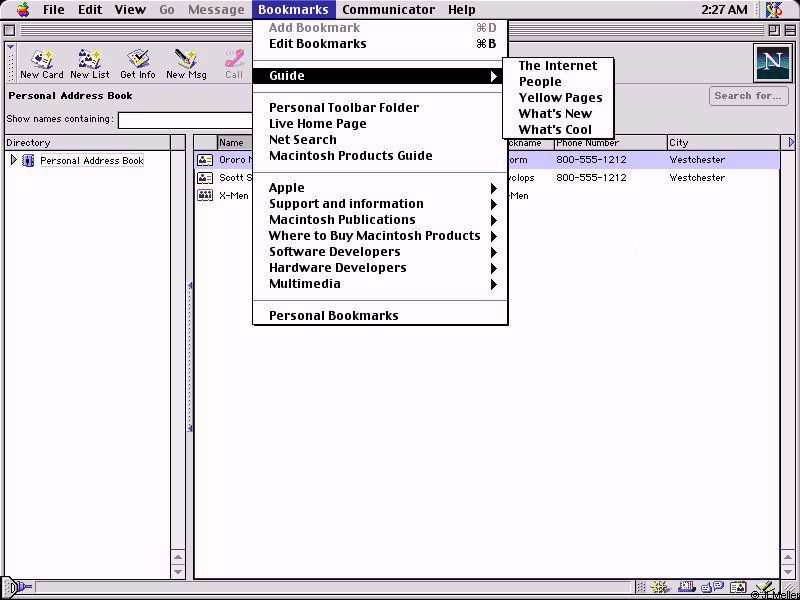Open the Mailbox icon in the component bar

click(x=687, y=588)
